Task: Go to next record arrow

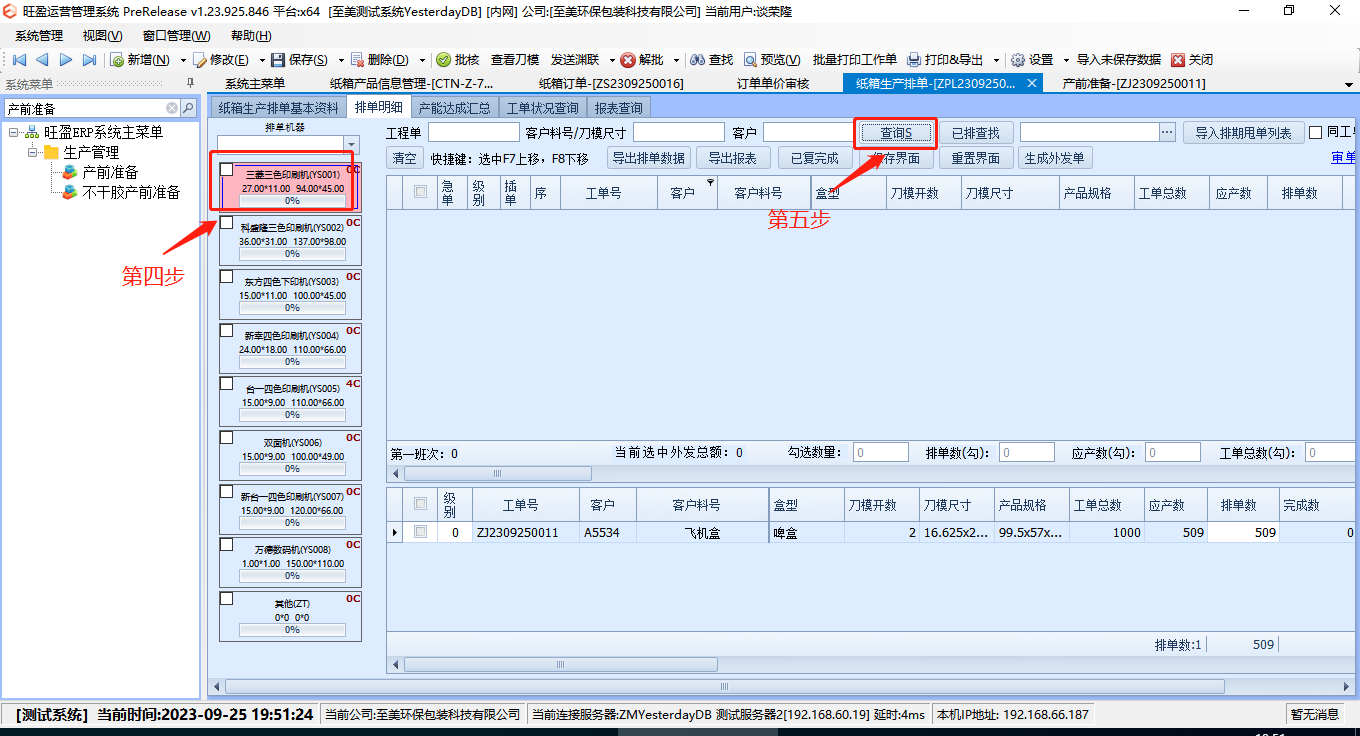Action: click(x=66, y=60)
